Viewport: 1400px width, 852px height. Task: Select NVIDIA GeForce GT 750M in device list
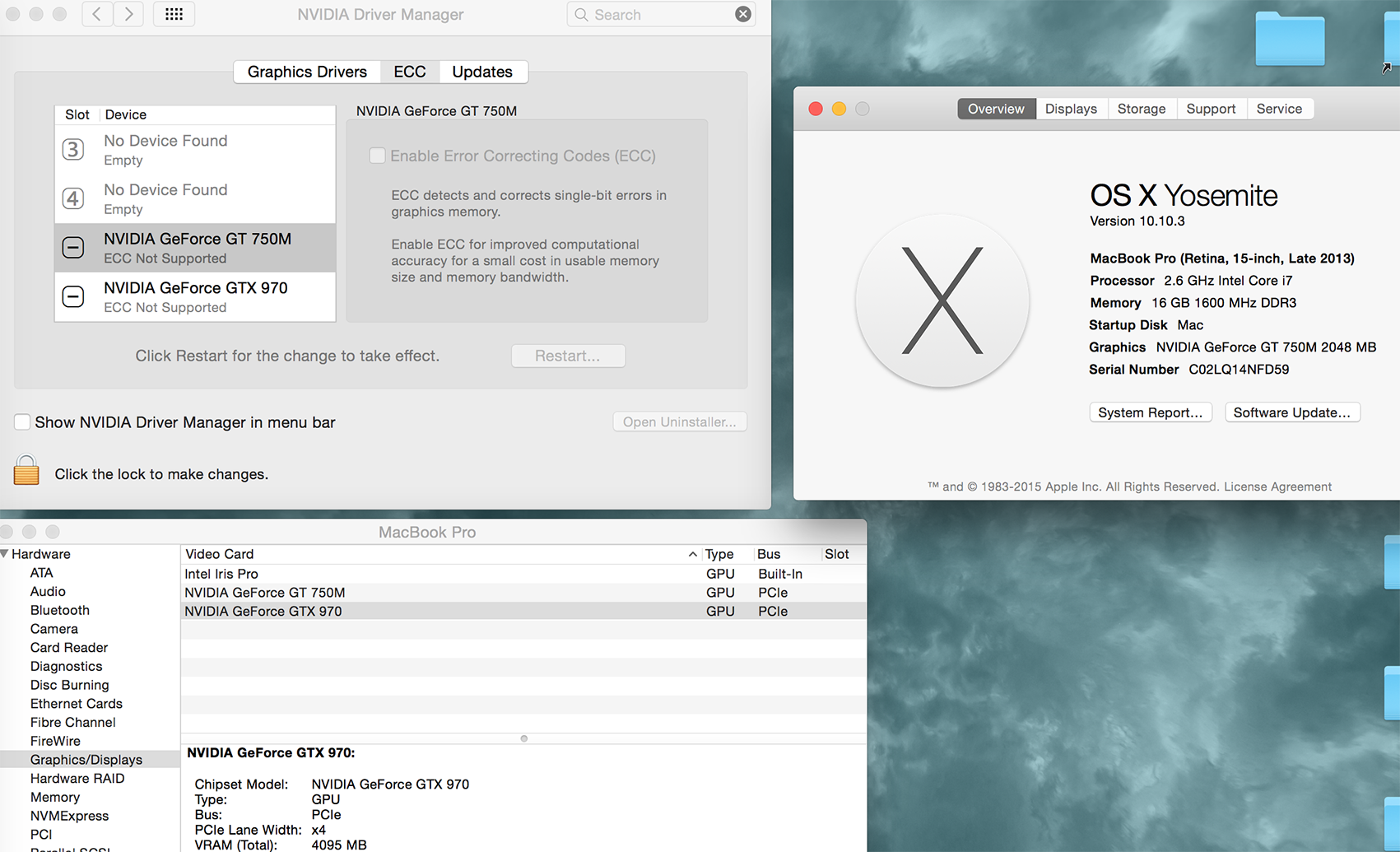pyautogui.click(x=195, y=248)
